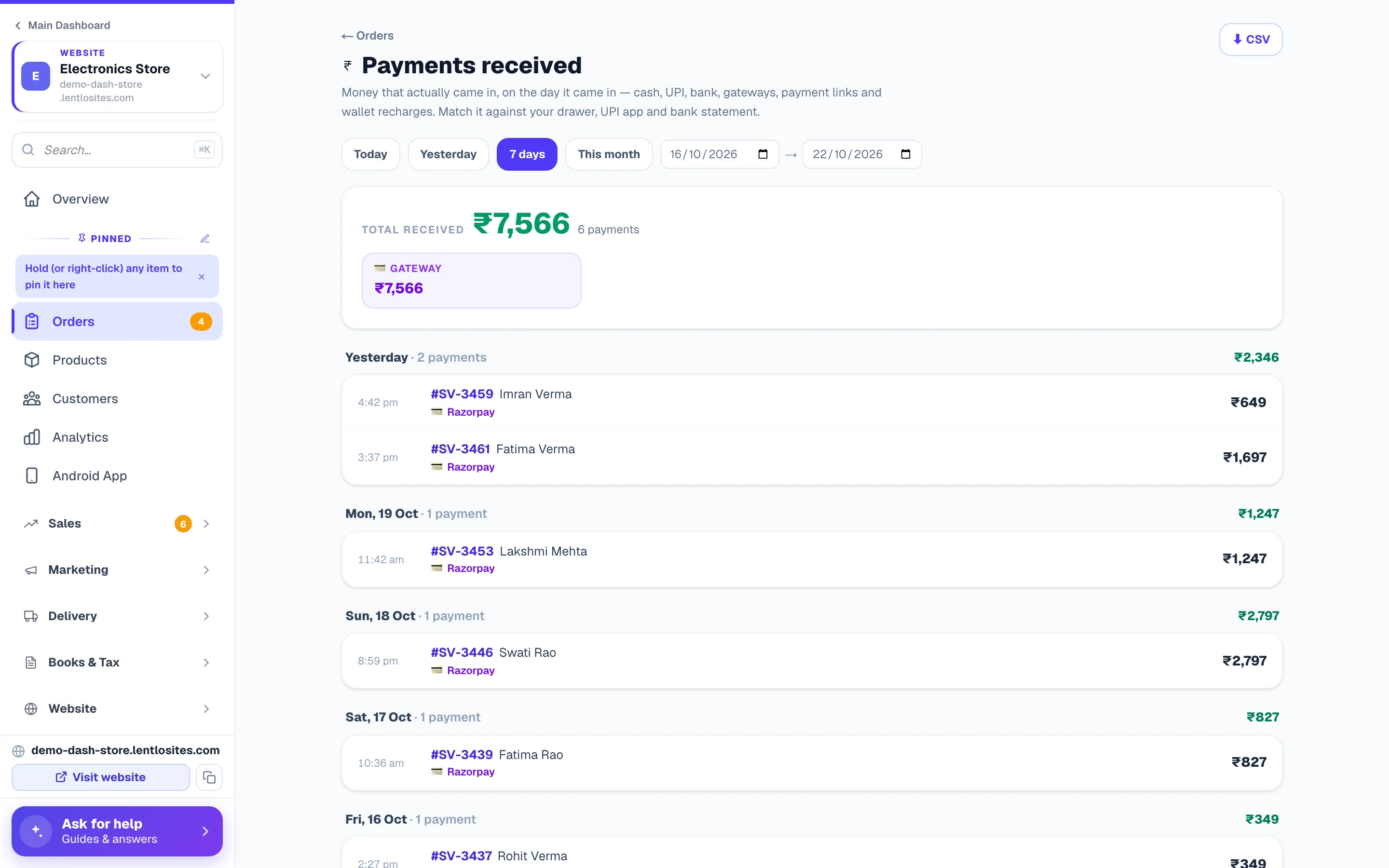1389x868 pixels.
Task: Open order #SV-3439 link
Action: coord(462,754)
